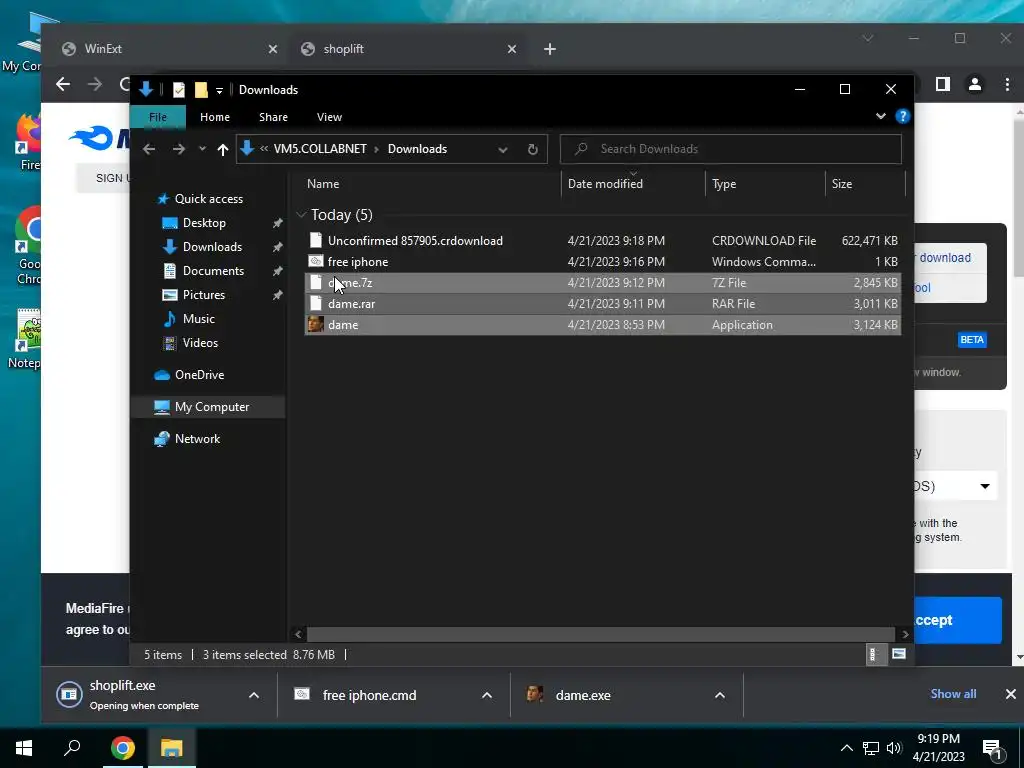Open the Share ribbon tab
Image resolution: width=1024 pixels, height=768 pixels.
273,117
